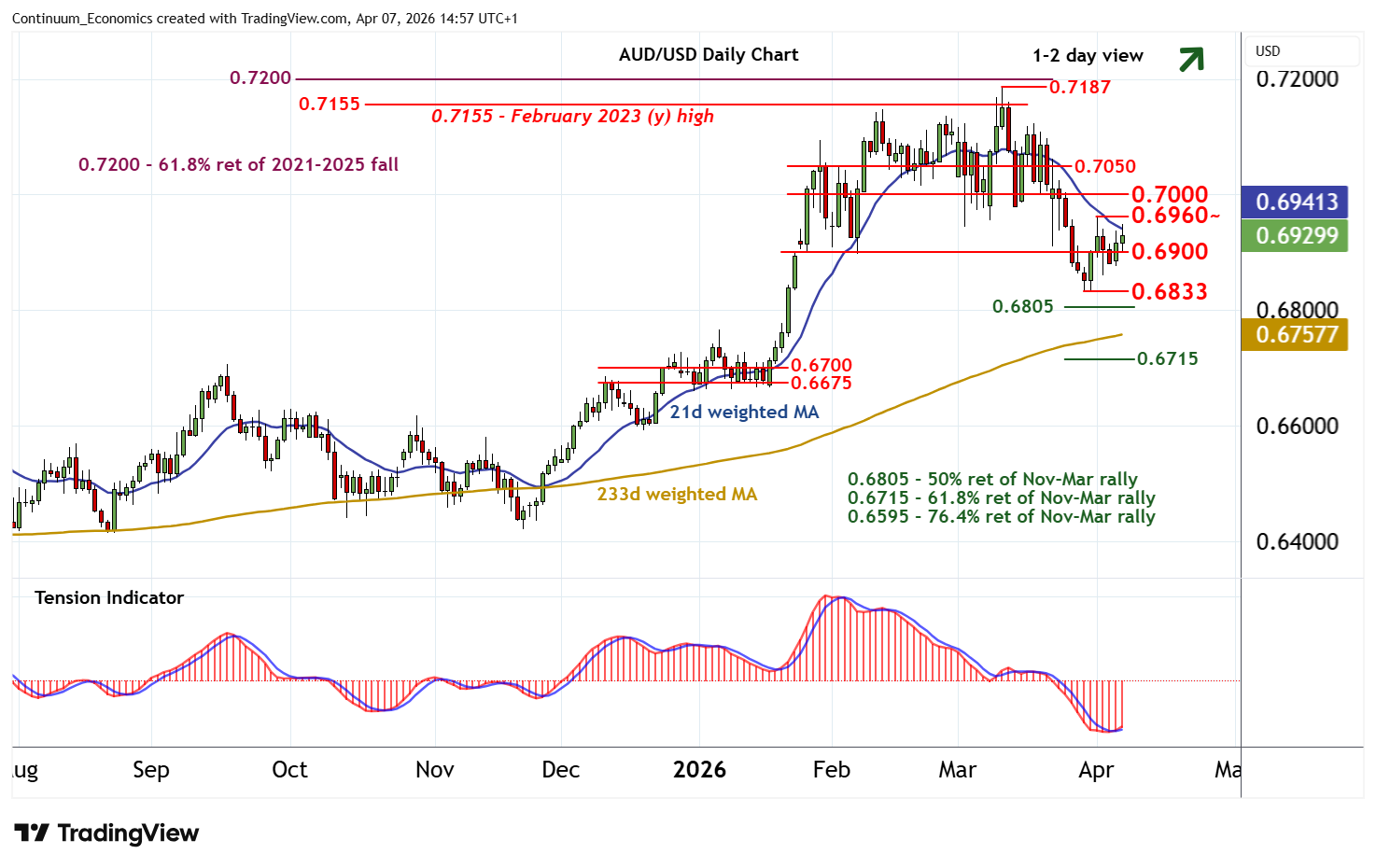Select the 21d weighted MA label

744,412
